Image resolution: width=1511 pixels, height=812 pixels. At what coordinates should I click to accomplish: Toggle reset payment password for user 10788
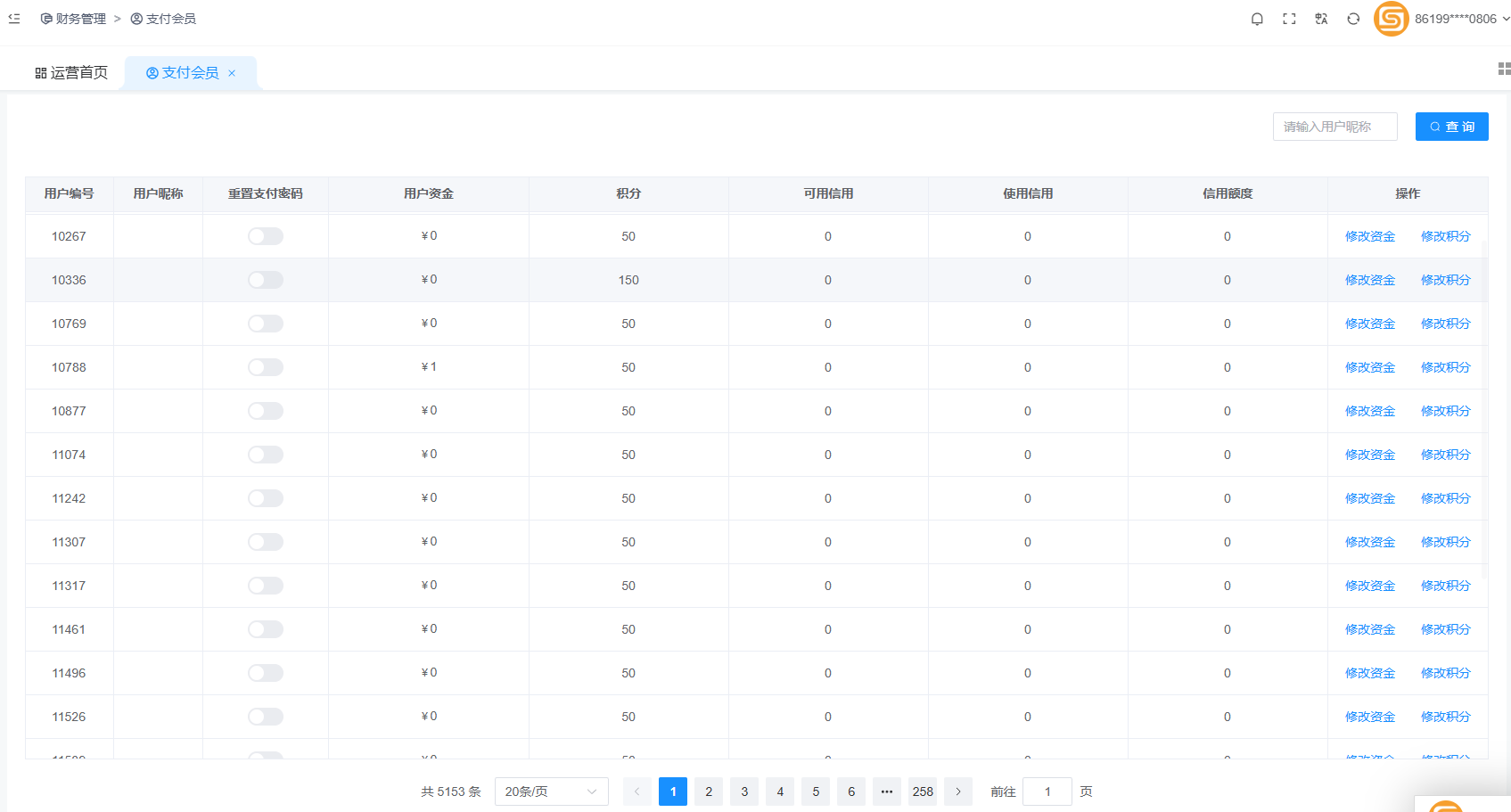pyautogui.click(x=266, y=367)
